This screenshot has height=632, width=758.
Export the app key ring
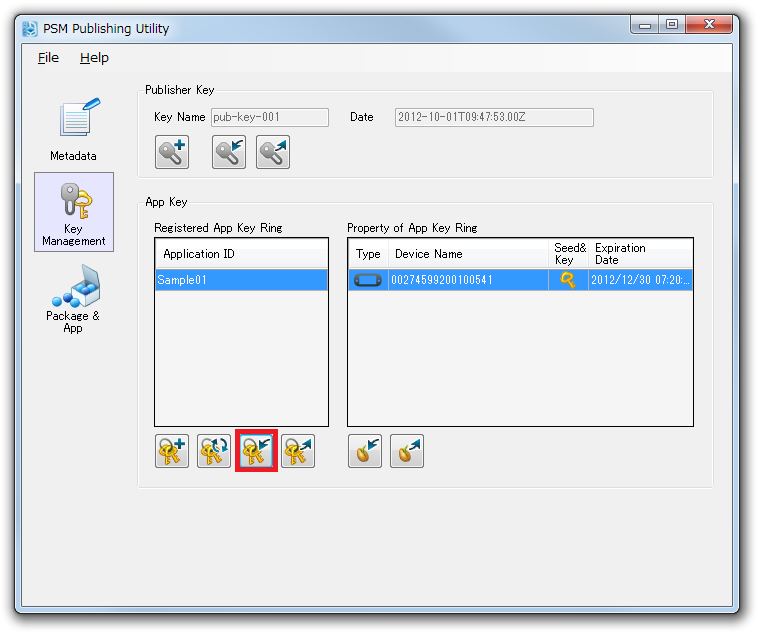pyautogui.click(x=298, y=452)
